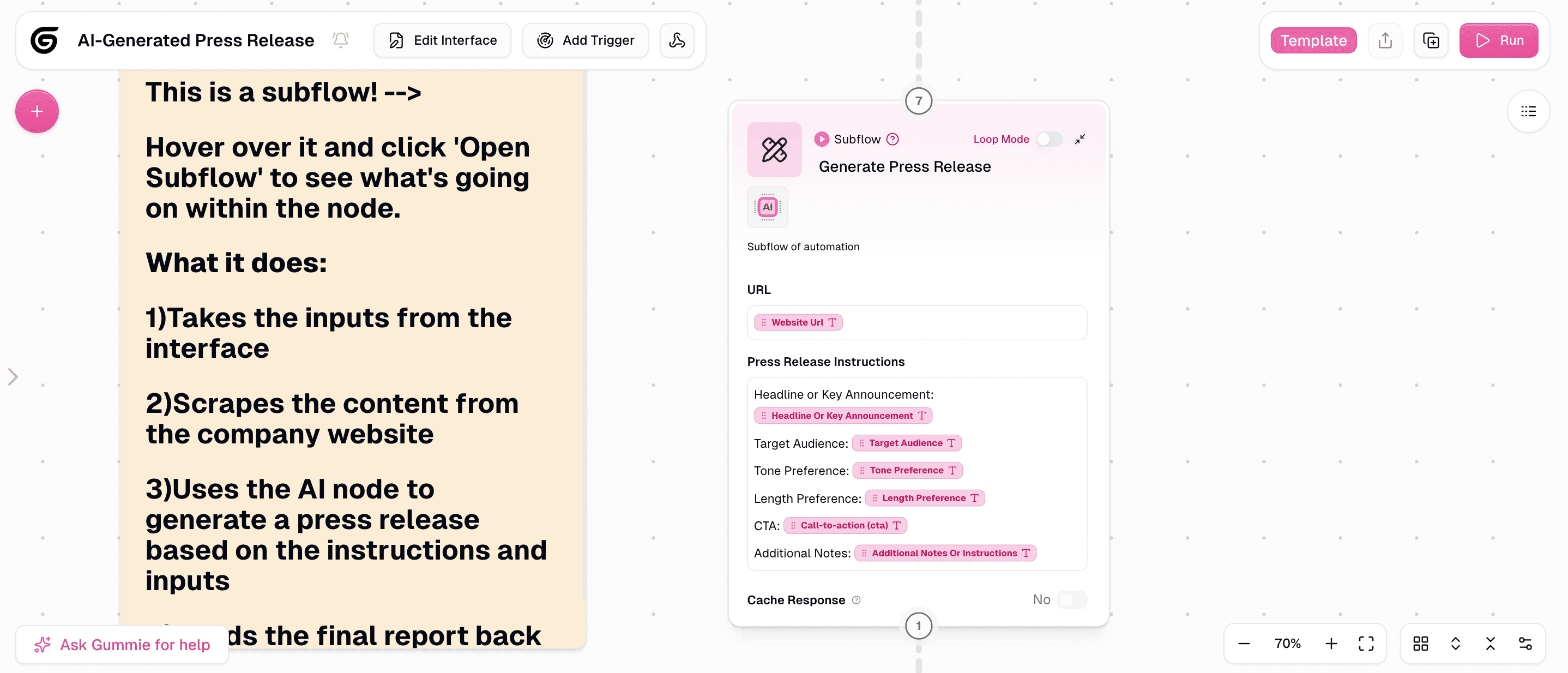
Task: Select the Headline Or Key Announcement chip
Action: coord(843,416)
